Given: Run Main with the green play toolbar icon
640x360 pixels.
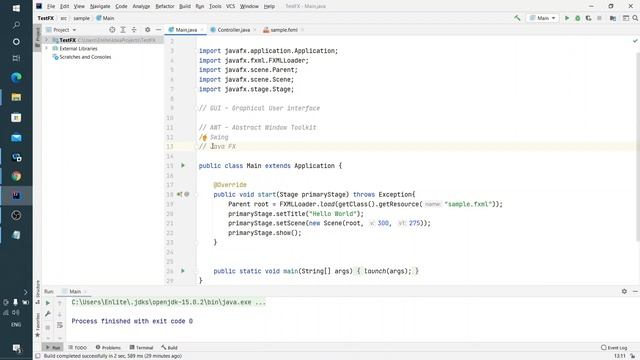Looking at the screenshot, I should point(567,18).
